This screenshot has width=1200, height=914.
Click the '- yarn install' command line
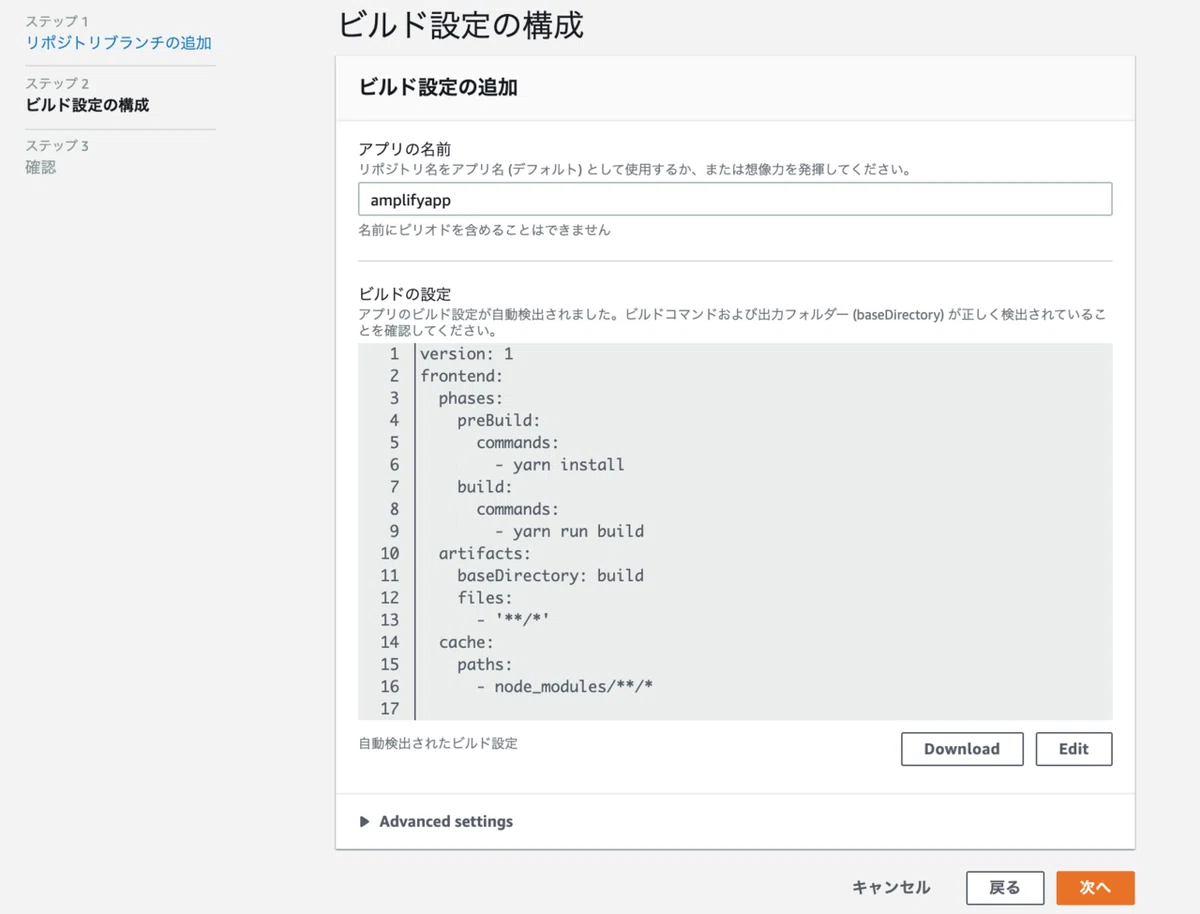[x=560, y=464]
